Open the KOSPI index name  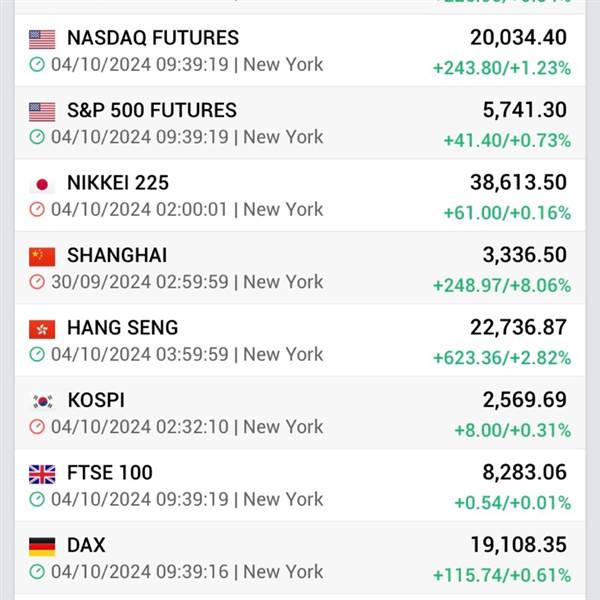[96, 400]
